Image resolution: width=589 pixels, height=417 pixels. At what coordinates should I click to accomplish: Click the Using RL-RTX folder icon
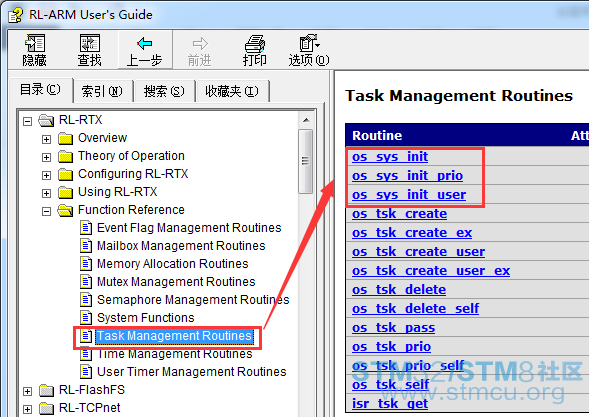[x=65, y=192]
